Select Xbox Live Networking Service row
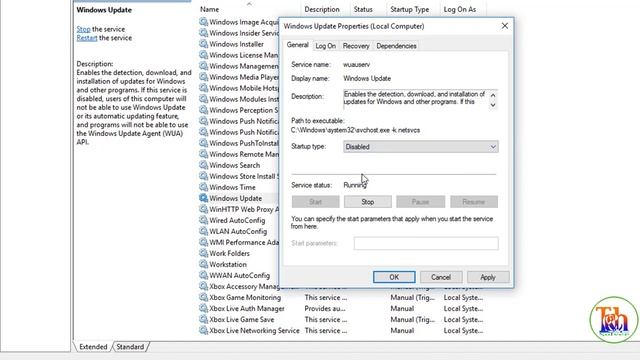 [254, 330]
